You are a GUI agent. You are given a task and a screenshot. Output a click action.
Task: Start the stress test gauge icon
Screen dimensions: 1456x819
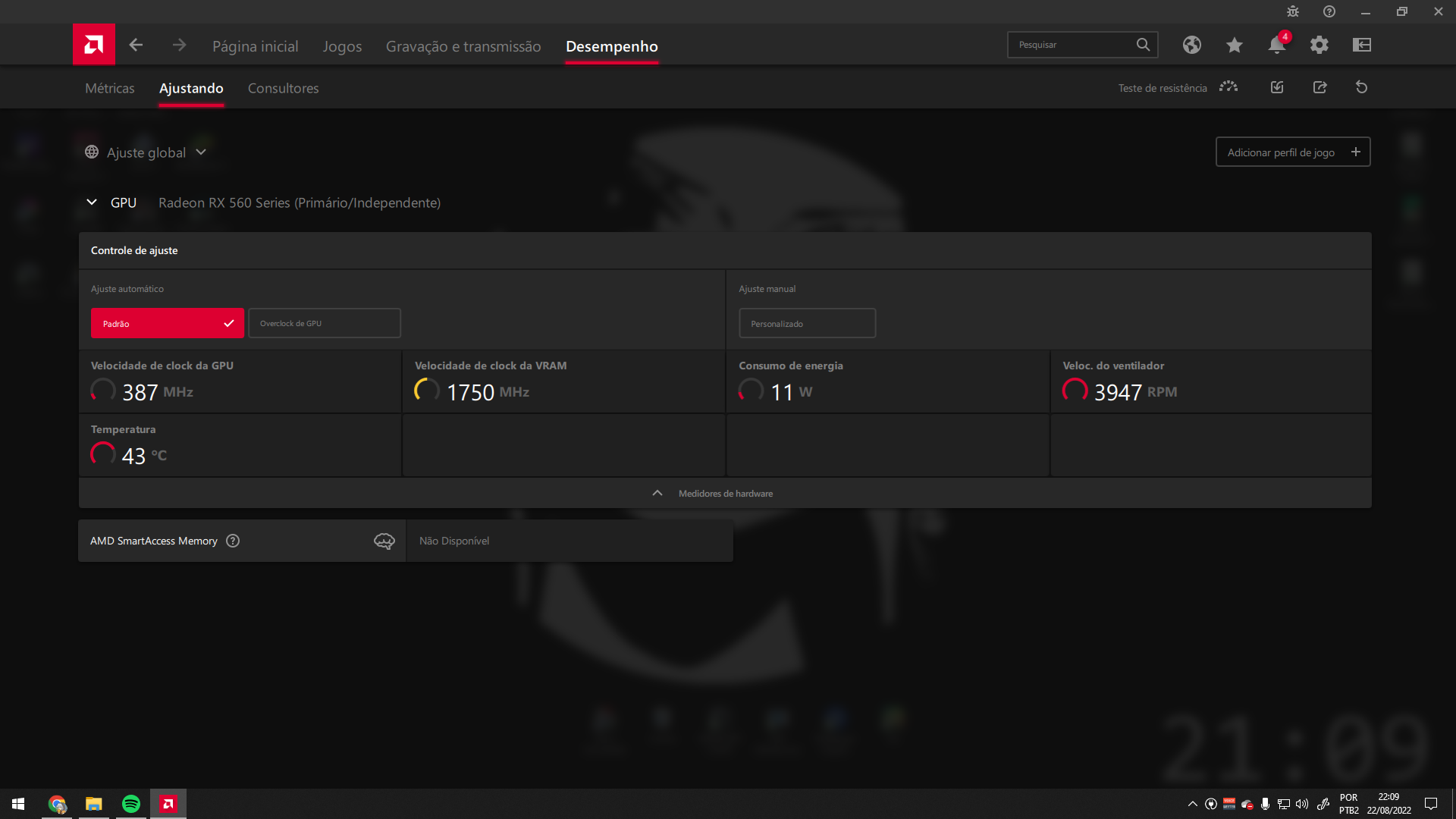[1228, 87]
